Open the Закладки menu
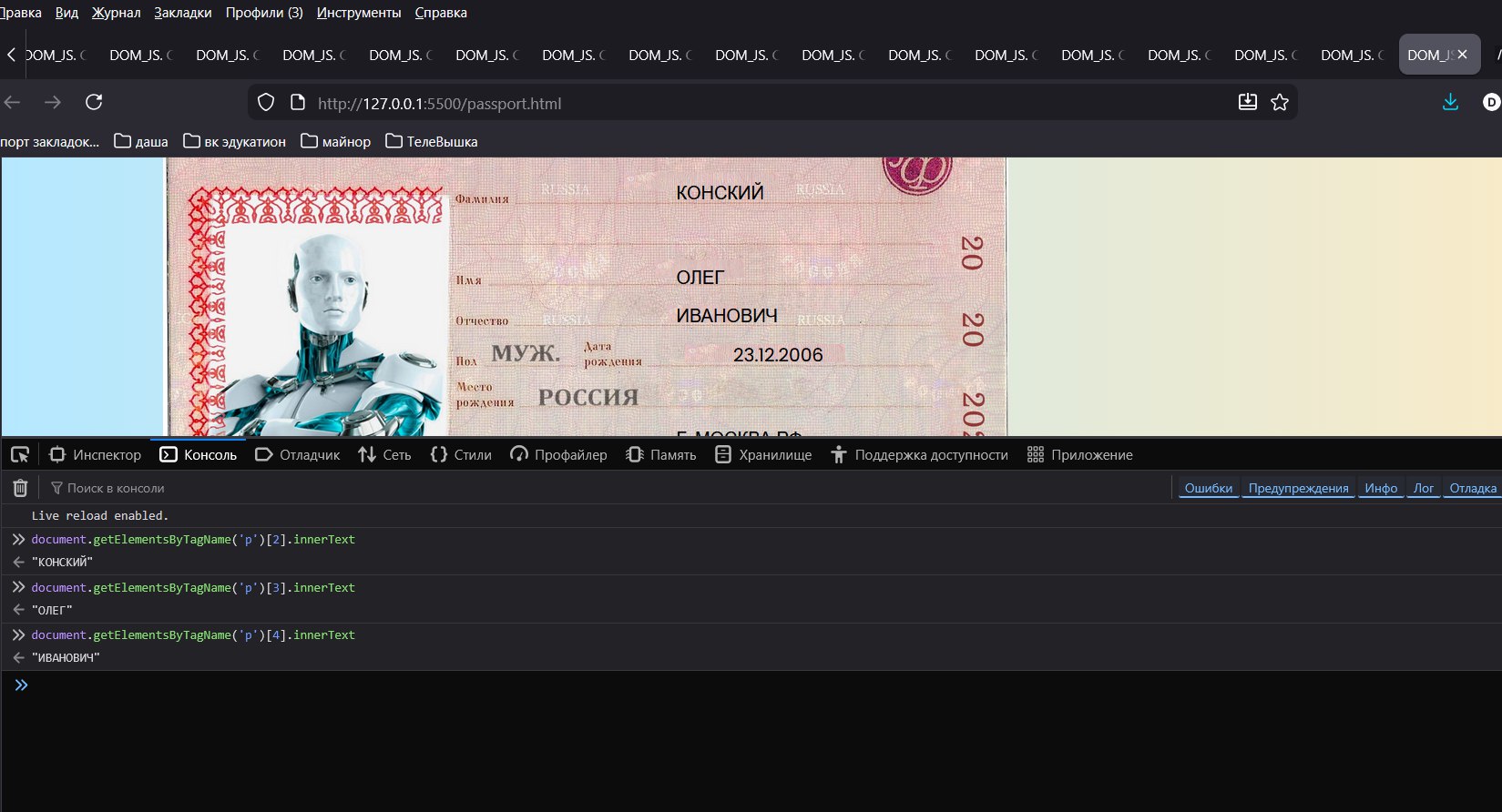 pyautogui.click(x=183, y=13)
